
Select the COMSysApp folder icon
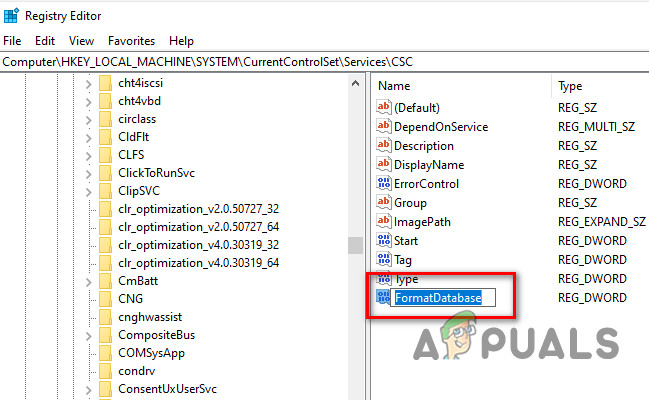105,353
